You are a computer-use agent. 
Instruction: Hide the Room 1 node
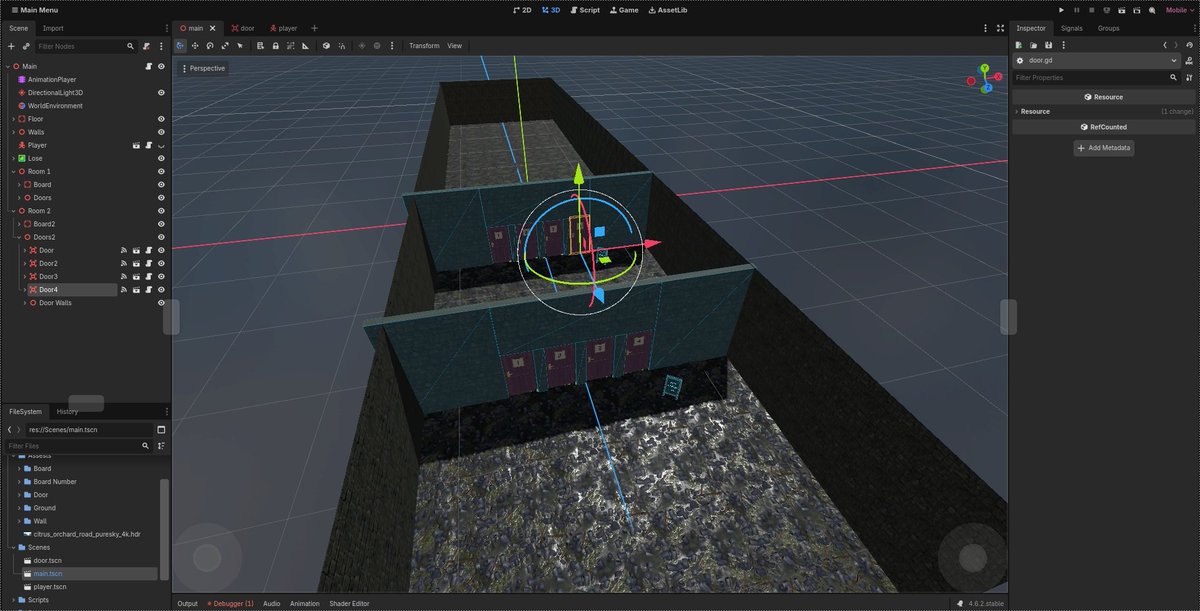pyautogui.click(x=161, y=172)
